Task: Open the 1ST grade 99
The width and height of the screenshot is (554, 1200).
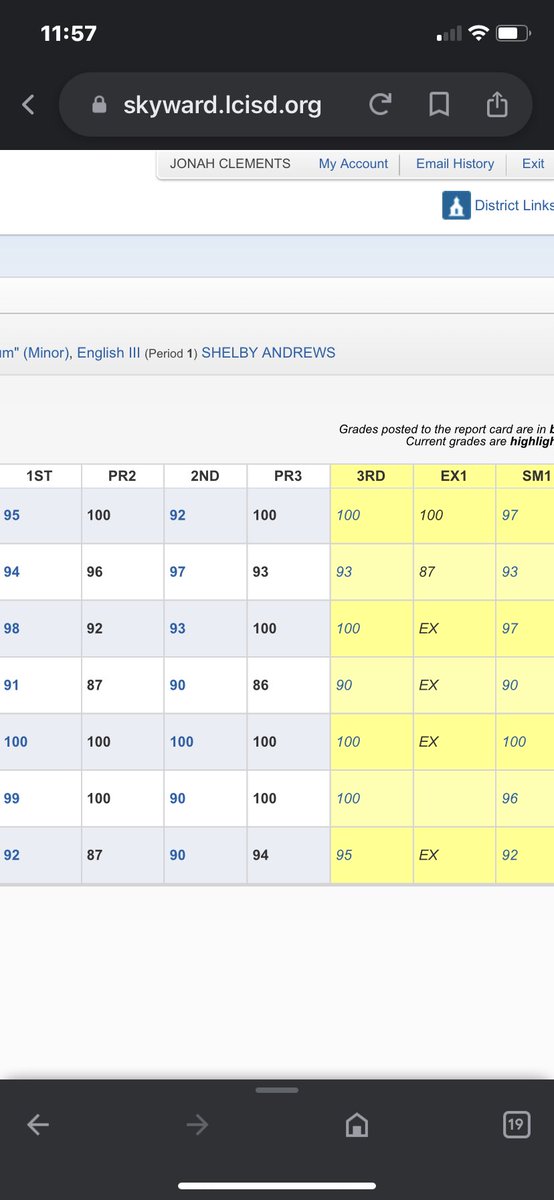Action: [x=12, y=798]
